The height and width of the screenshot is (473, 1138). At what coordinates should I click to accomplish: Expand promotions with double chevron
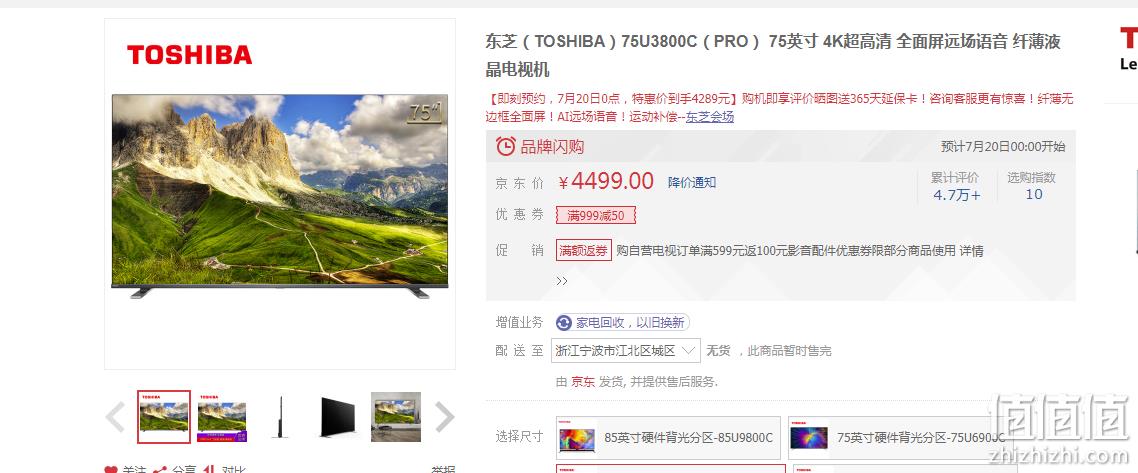tap(562, 281)
